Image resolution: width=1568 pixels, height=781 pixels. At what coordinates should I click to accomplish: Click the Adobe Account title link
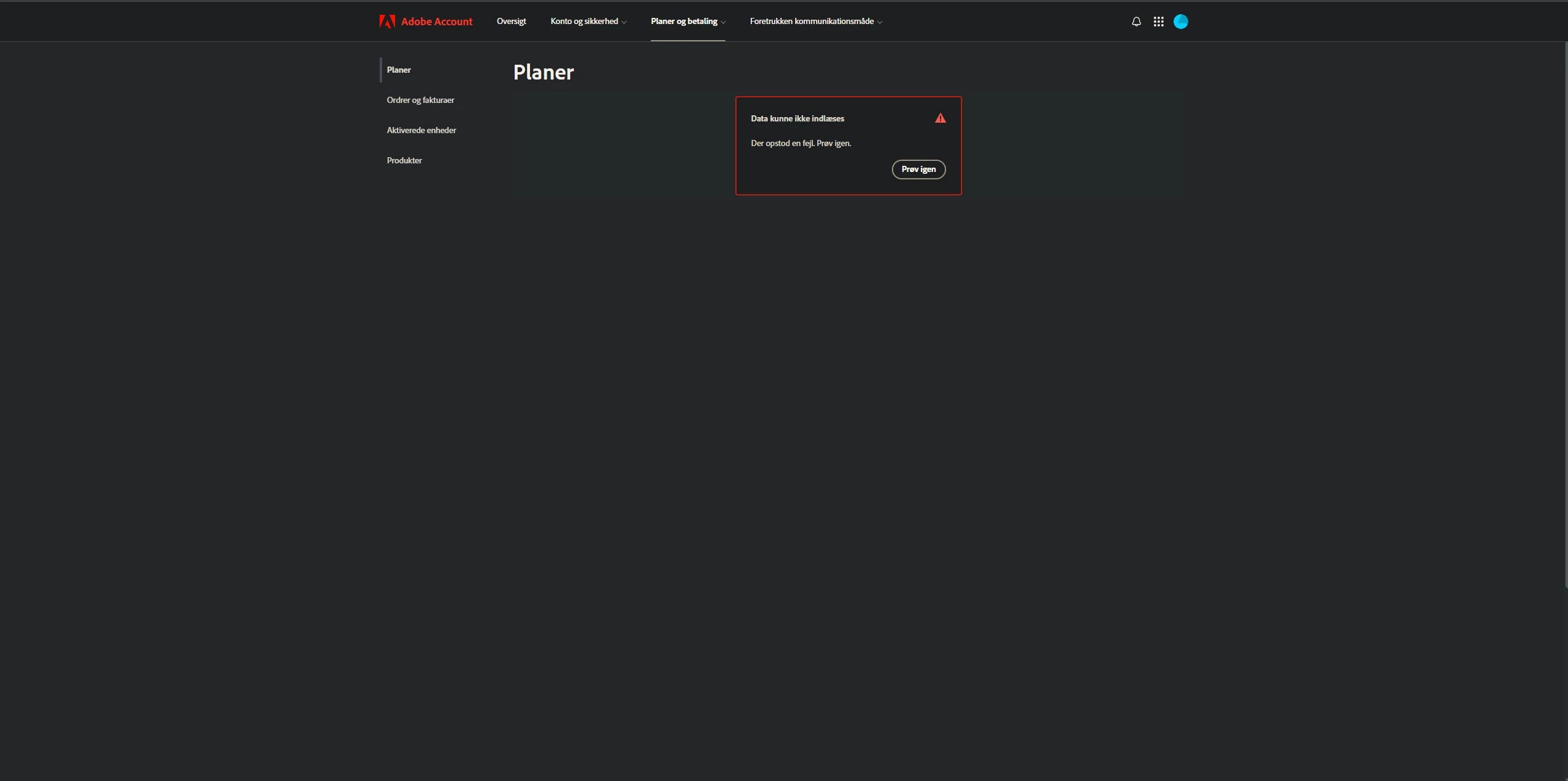click(436, 22)
